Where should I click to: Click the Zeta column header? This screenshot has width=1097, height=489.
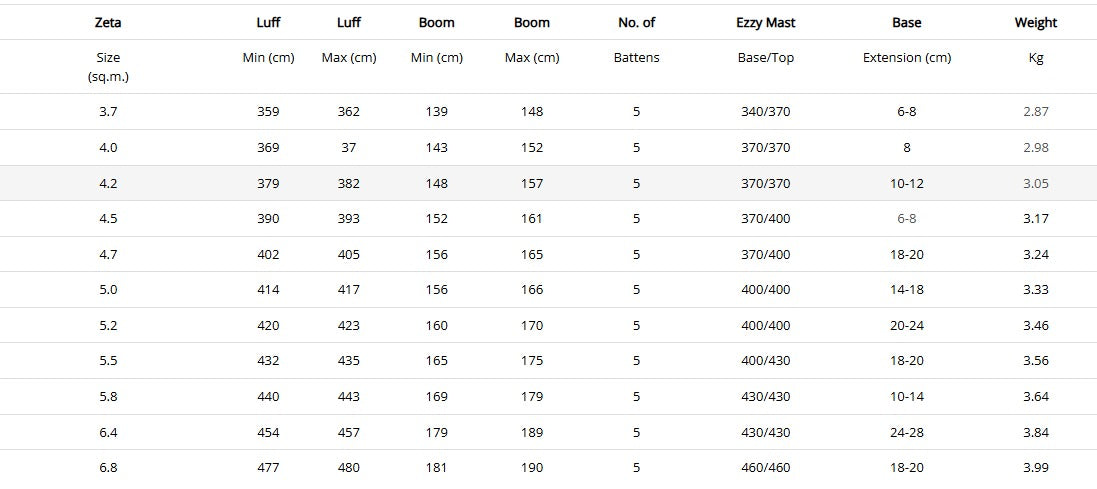(x=108, y=22)
